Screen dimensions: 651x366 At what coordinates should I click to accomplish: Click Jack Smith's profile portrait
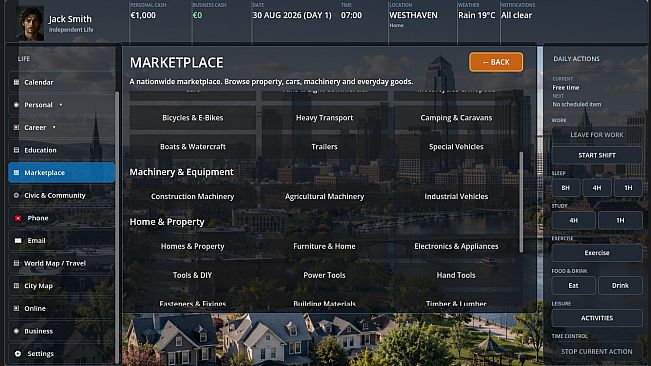coord(30,23)
